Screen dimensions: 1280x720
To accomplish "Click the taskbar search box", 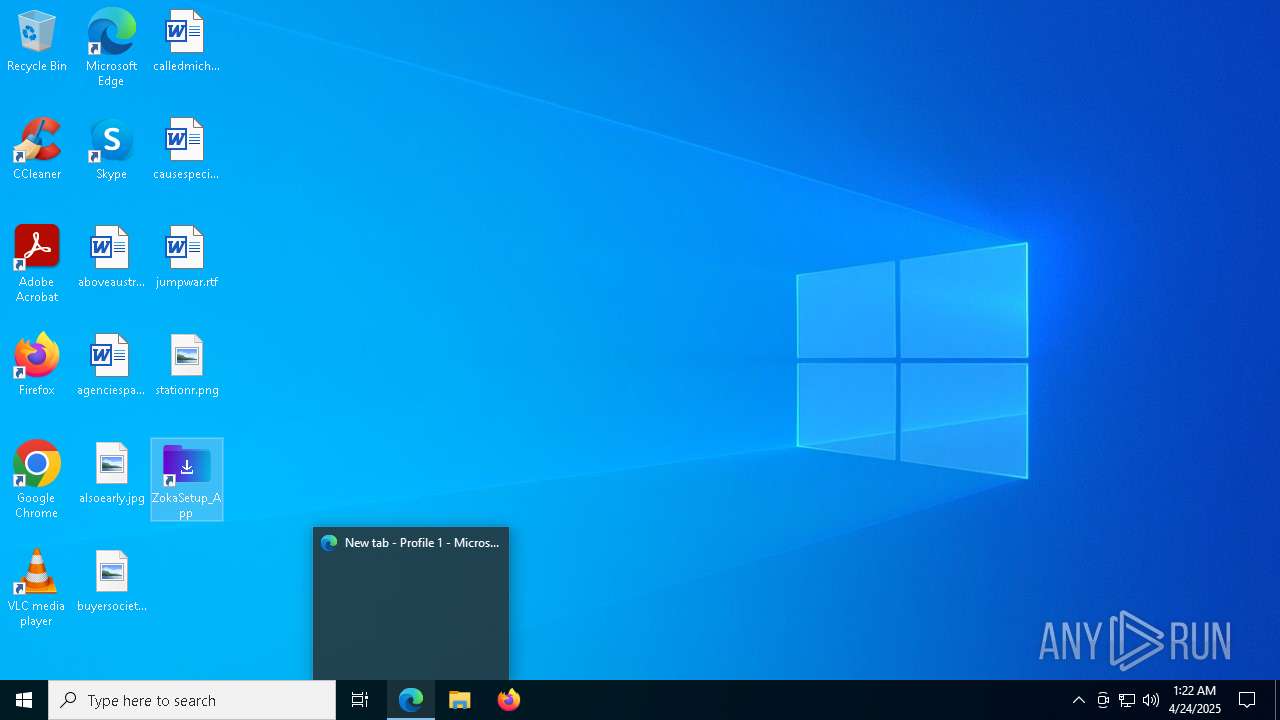I will pyautogui.click(x=192, y=700).
